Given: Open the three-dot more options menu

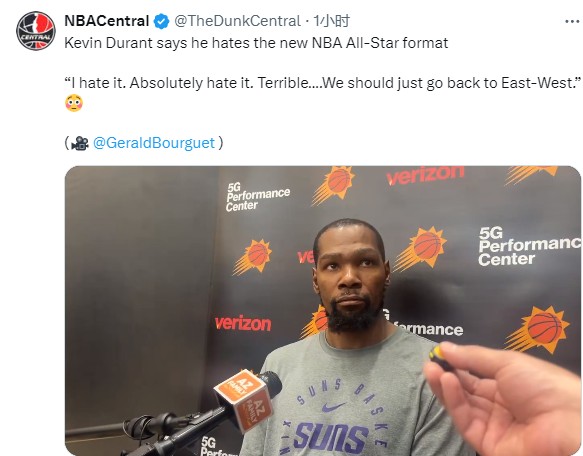Looking at the screenshot, I should [x=572, y=22].
